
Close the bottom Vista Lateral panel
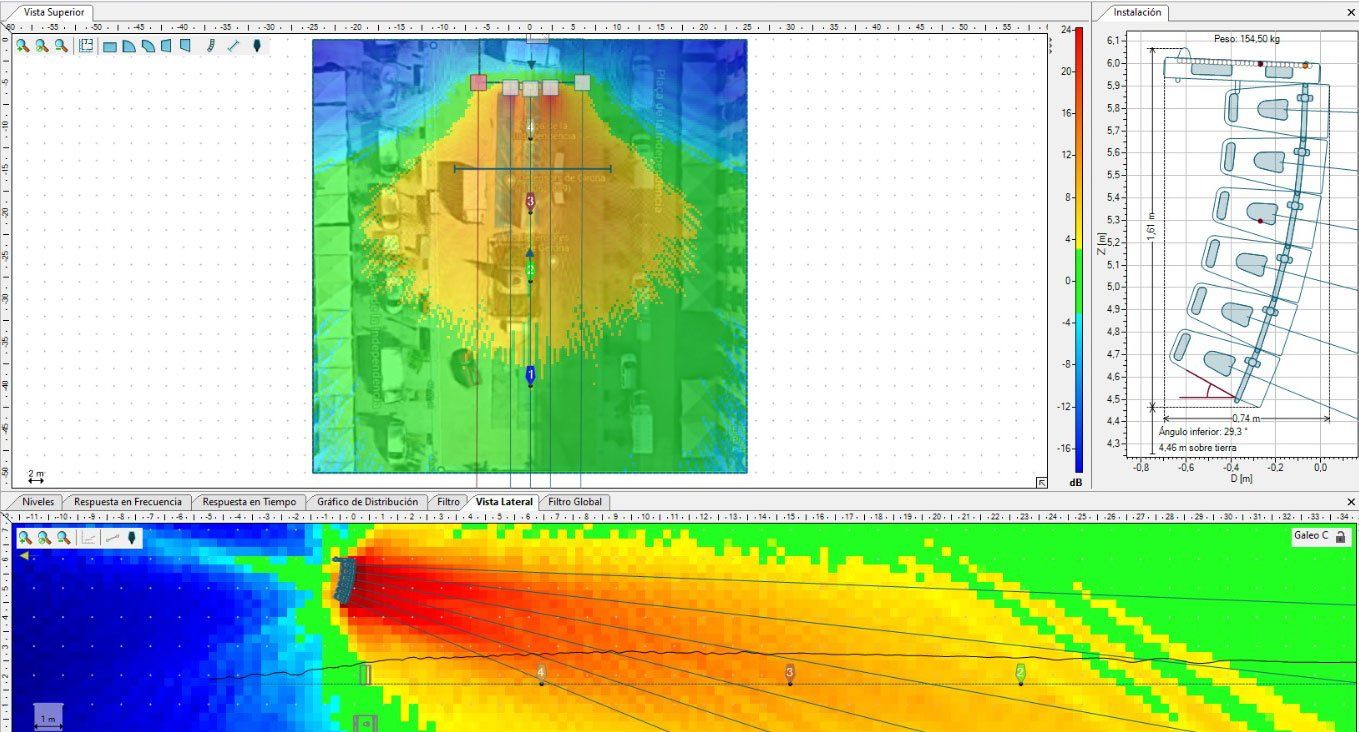1351,501
